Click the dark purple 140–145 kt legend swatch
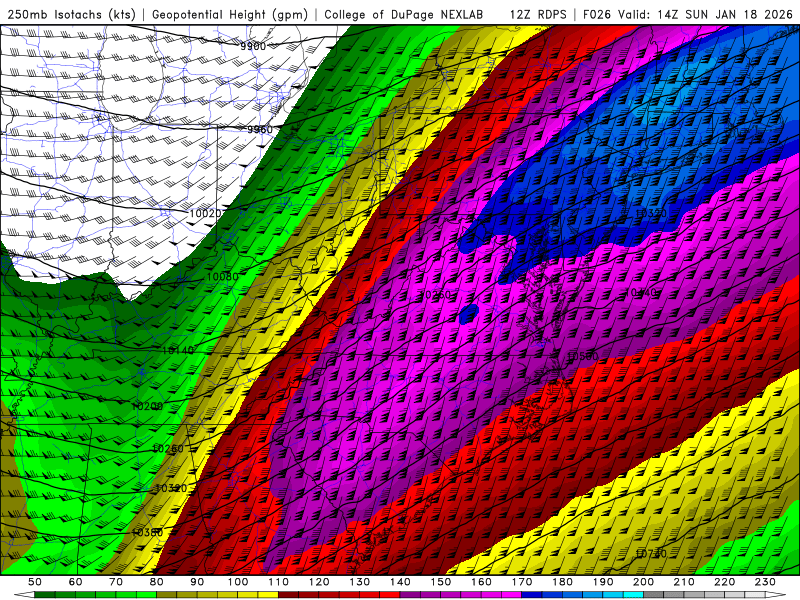 (410, 595)
